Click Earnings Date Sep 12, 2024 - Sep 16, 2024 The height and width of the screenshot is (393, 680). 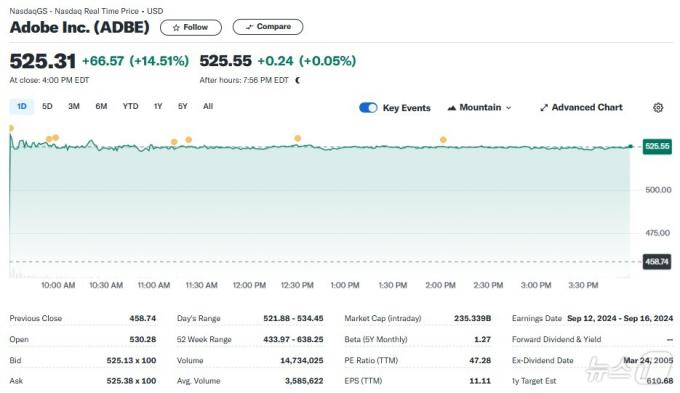click(620, 318)
